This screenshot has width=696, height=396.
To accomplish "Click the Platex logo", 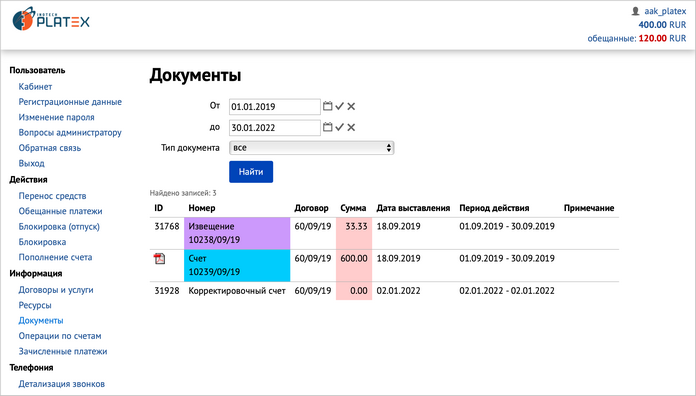I will point(51,19).
